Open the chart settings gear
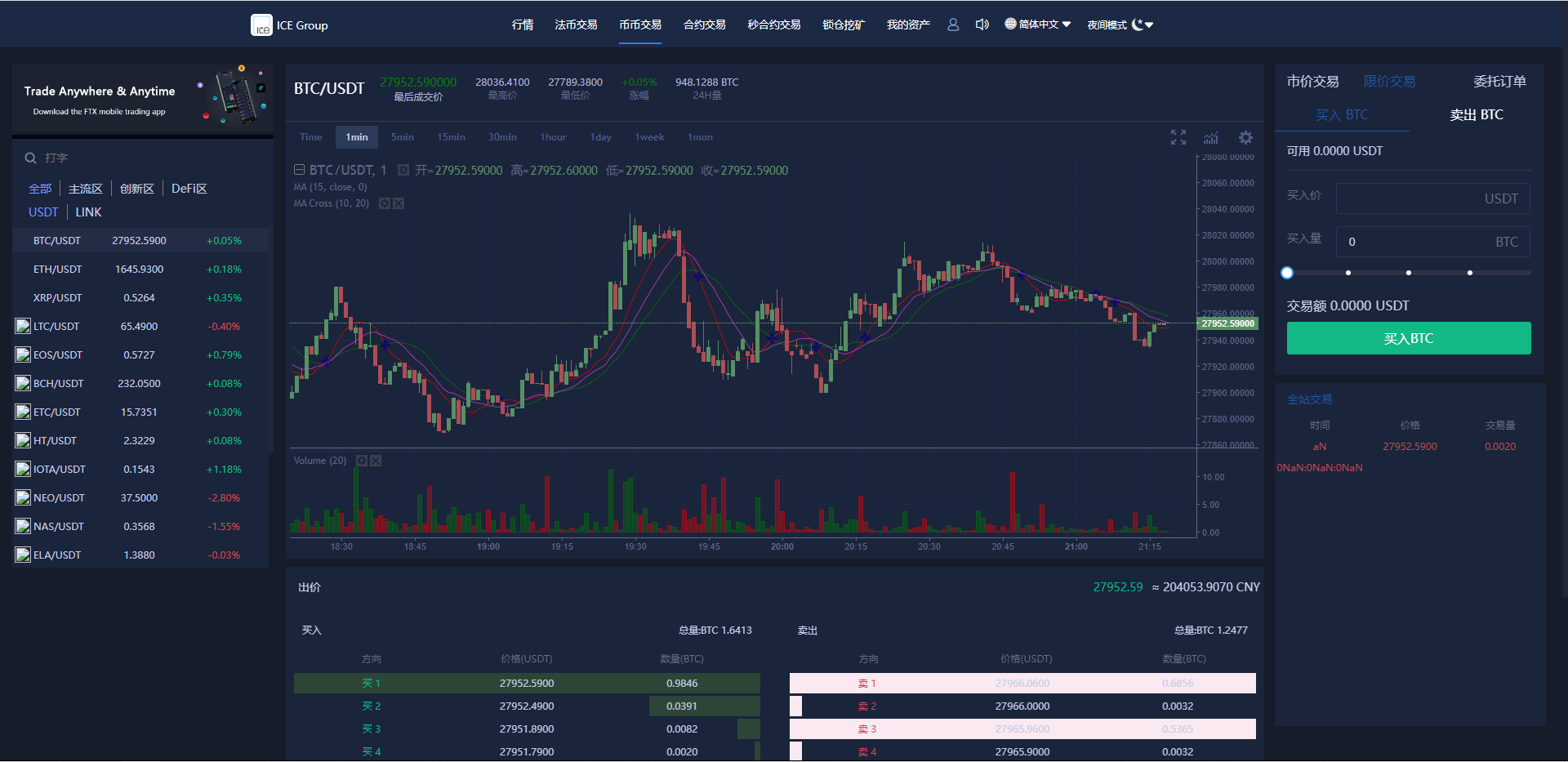The image size is (1568, 762). click(1245, 137)
